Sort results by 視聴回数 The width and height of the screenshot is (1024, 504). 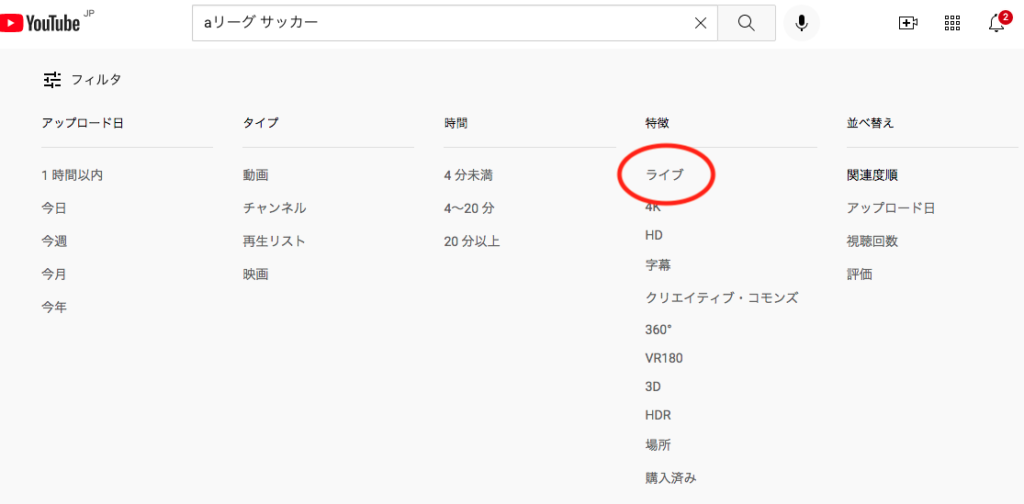click(872, 241)
